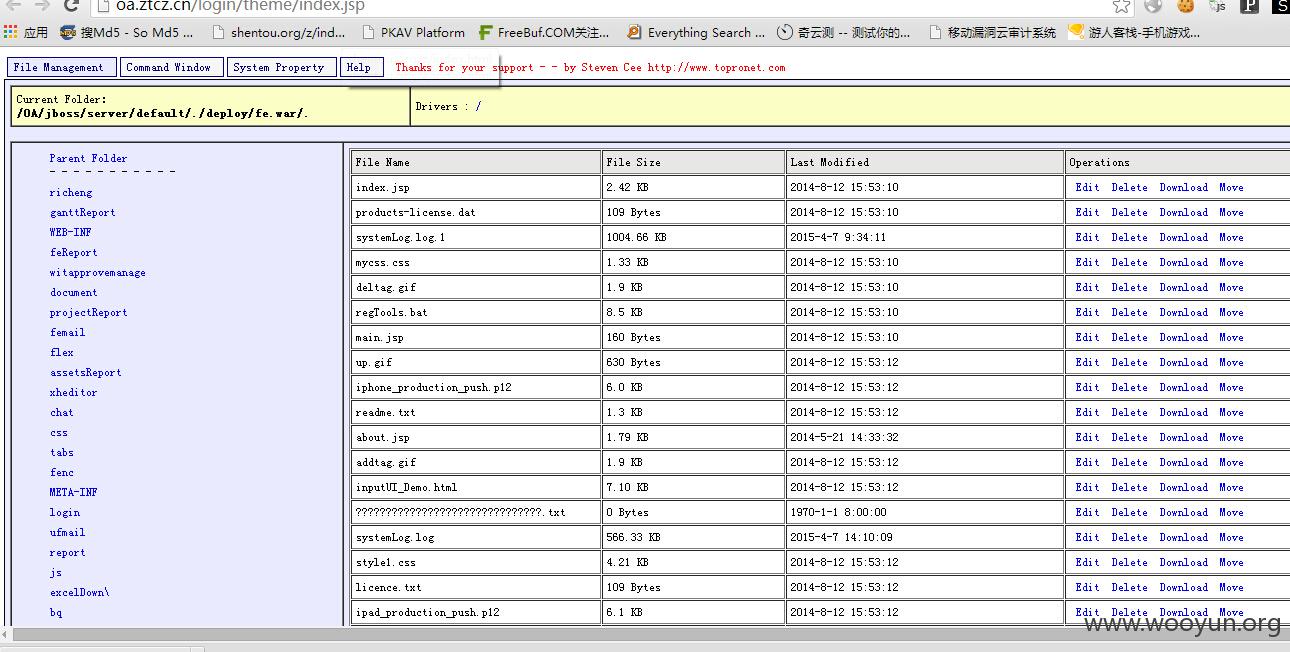1290x652 pixels.
Task: Open the report folder
Action: tap(68, 552)
